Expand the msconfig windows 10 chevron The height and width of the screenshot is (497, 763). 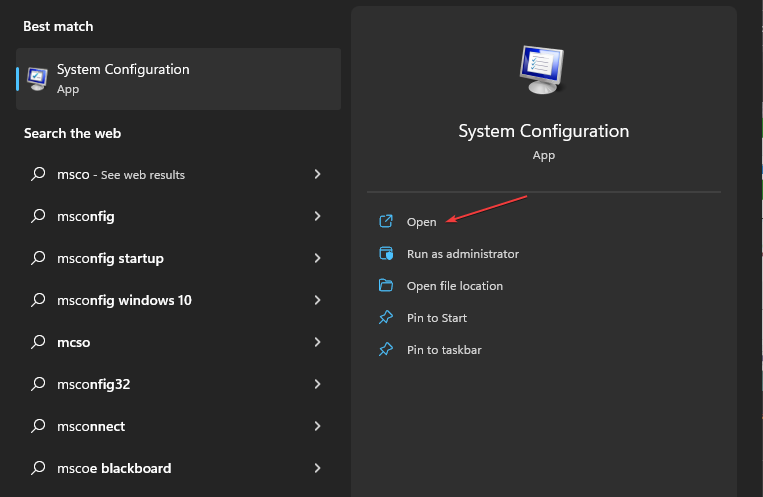coord(317,300)
